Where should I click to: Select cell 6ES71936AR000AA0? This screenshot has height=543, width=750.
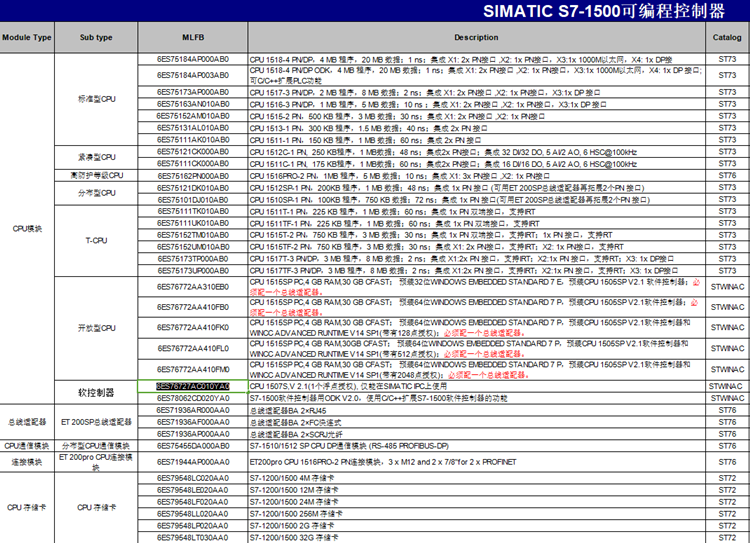click(x=193, y=410)
